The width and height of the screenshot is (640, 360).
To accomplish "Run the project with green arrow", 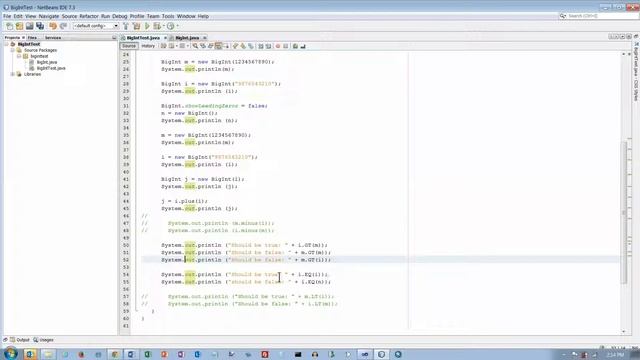I will [147, 26].
